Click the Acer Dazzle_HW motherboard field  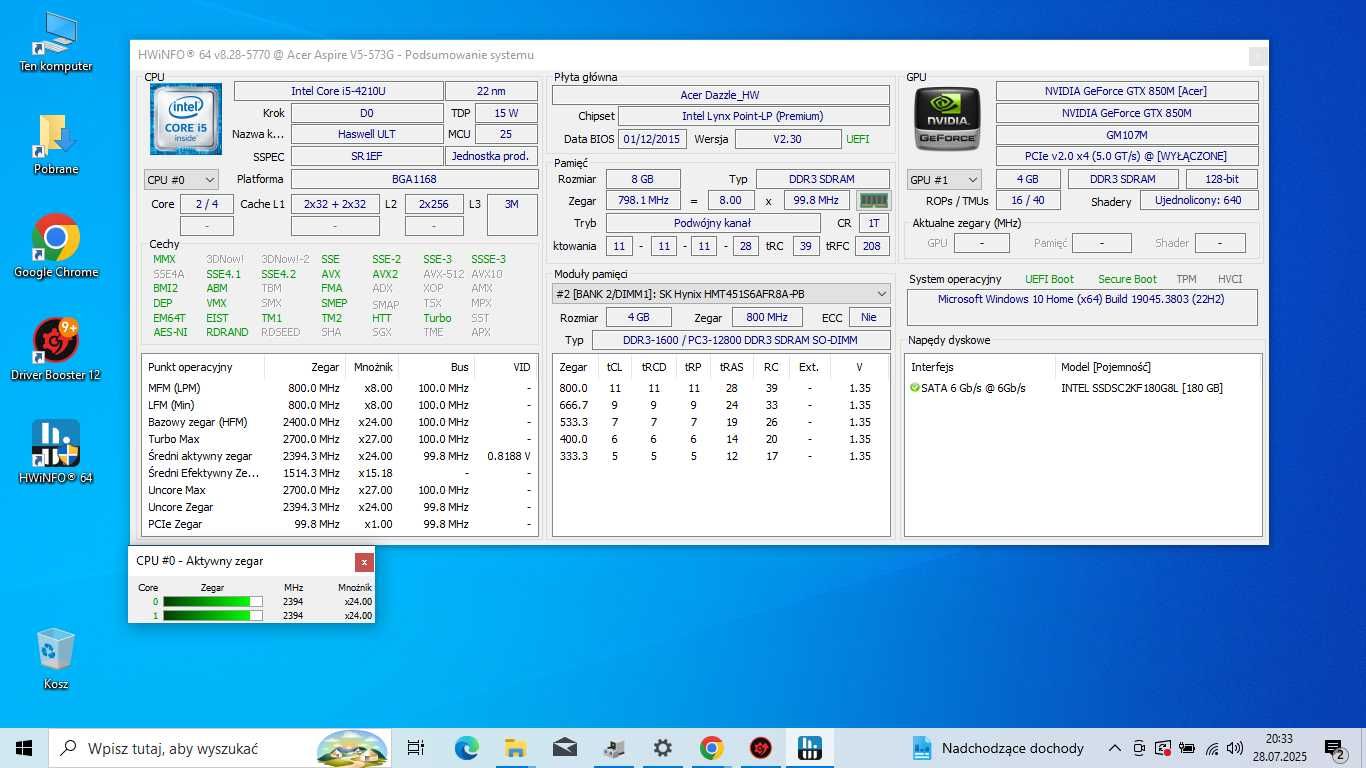click(x=720, y=95)
